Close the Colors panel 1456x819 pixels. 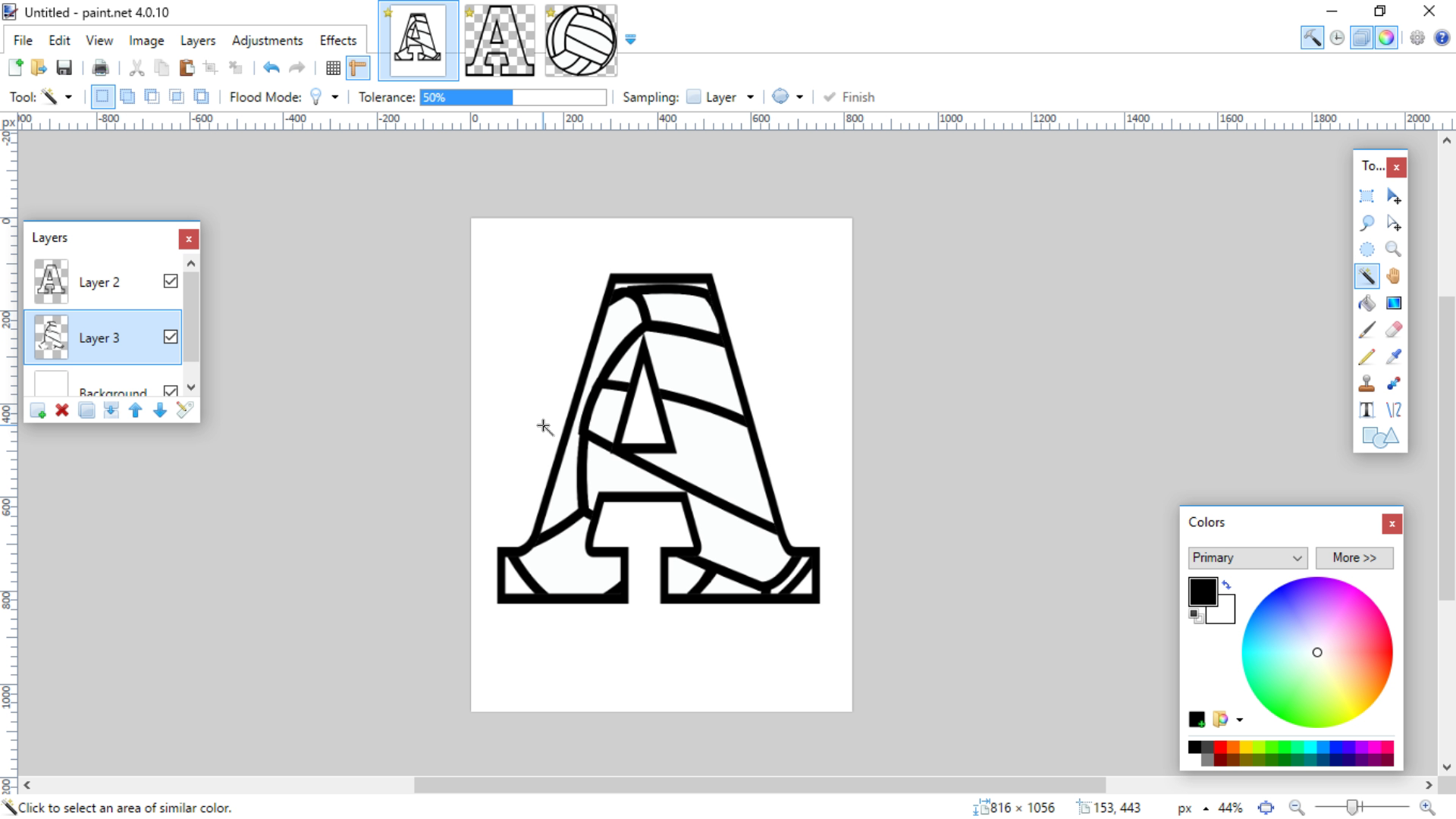tap(1392, 523)
